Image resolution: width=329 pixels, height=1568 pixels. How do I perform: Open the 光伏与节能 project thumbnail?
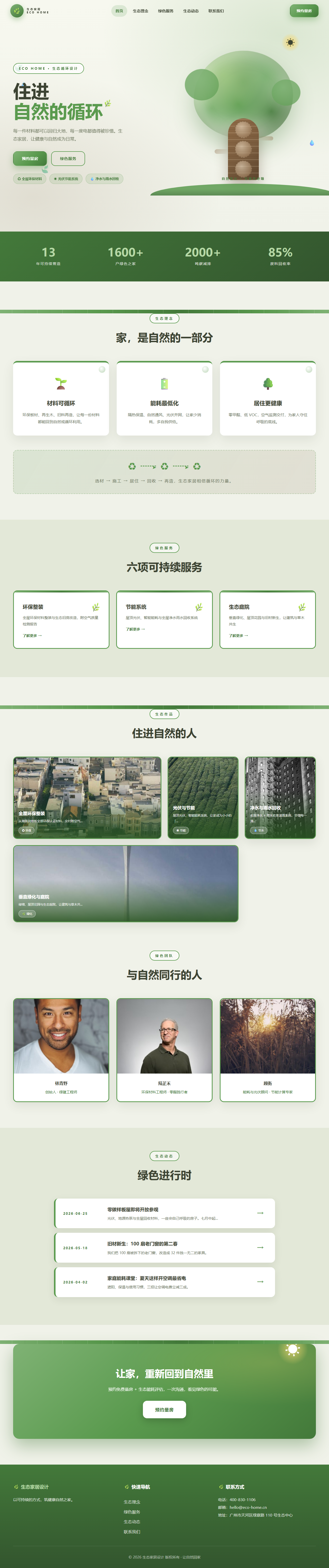[x=203, y=798]
